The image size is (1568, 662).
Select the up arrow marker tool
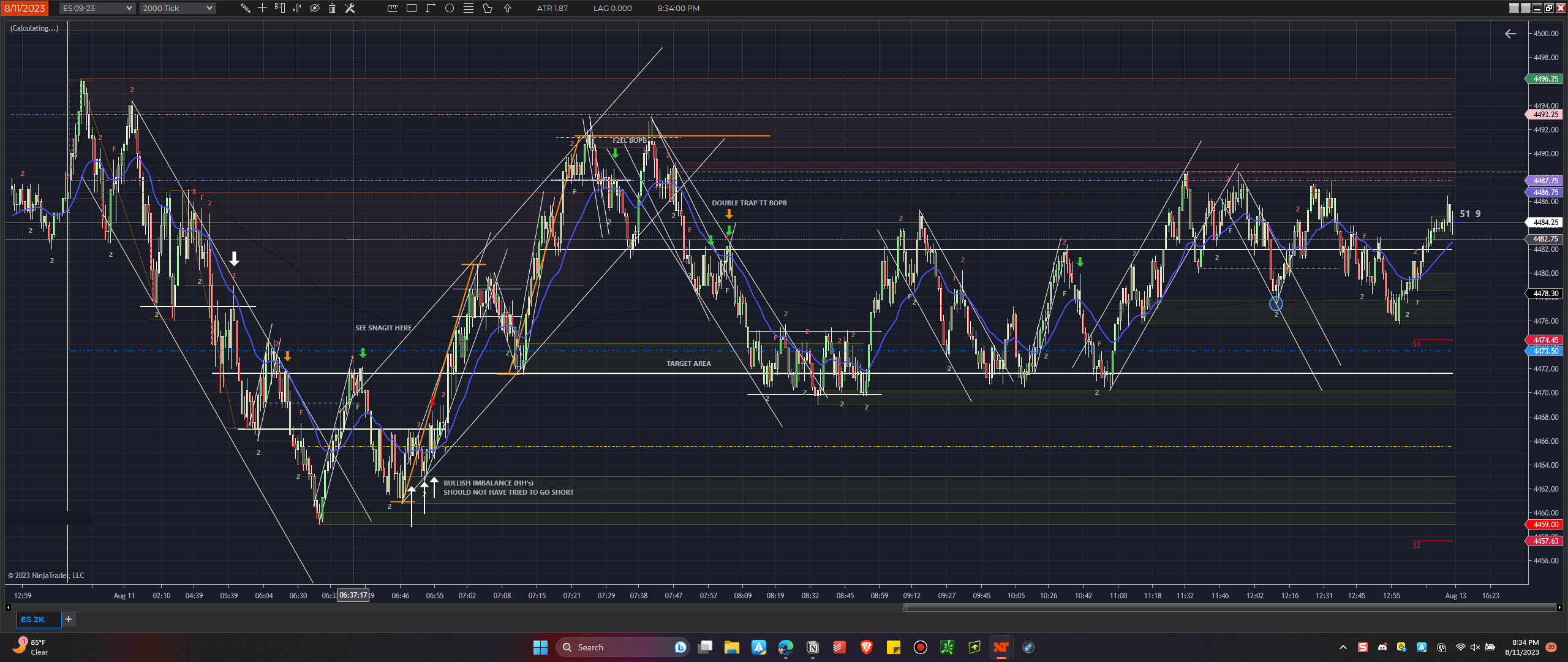(x=507, y=8)
